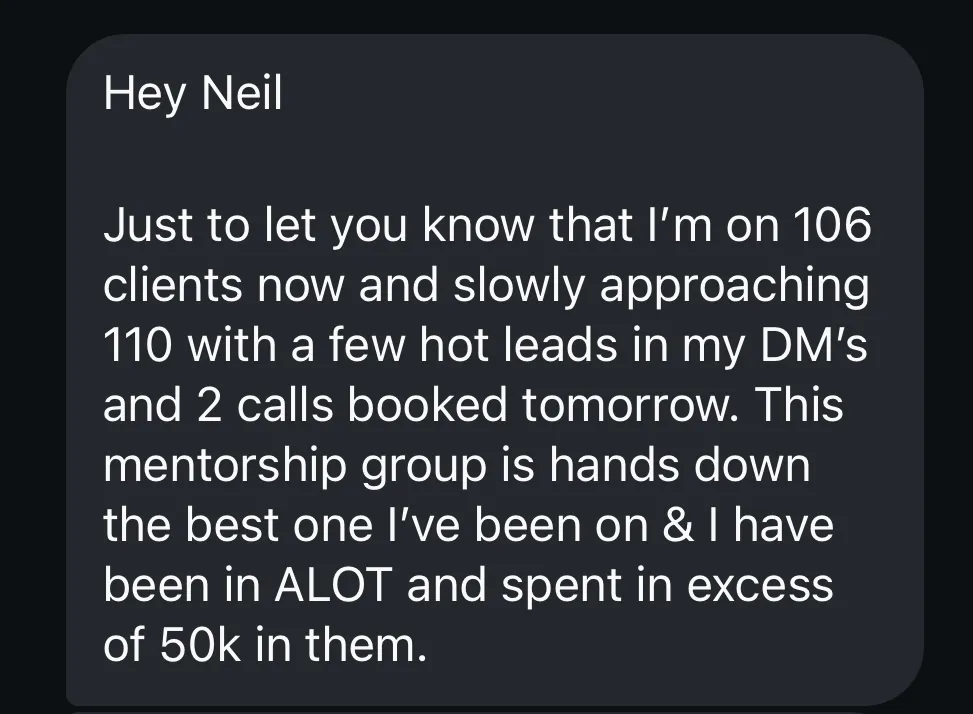Click the number '110' in the message
973x714 pixels.
pos(138,344)
